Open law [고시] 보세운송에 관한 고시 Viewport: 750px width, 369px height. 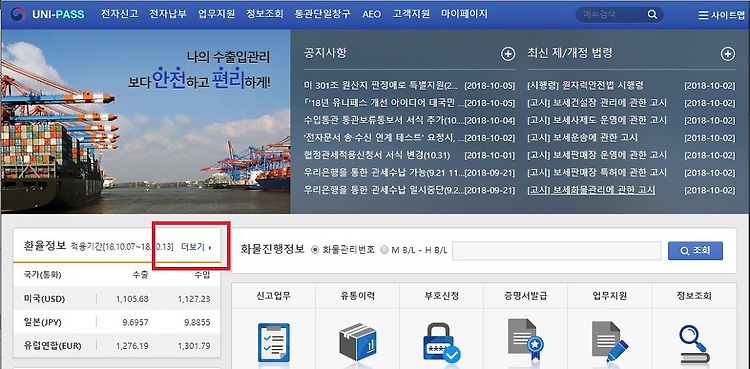pyautogui.click(x=582, y=138)
